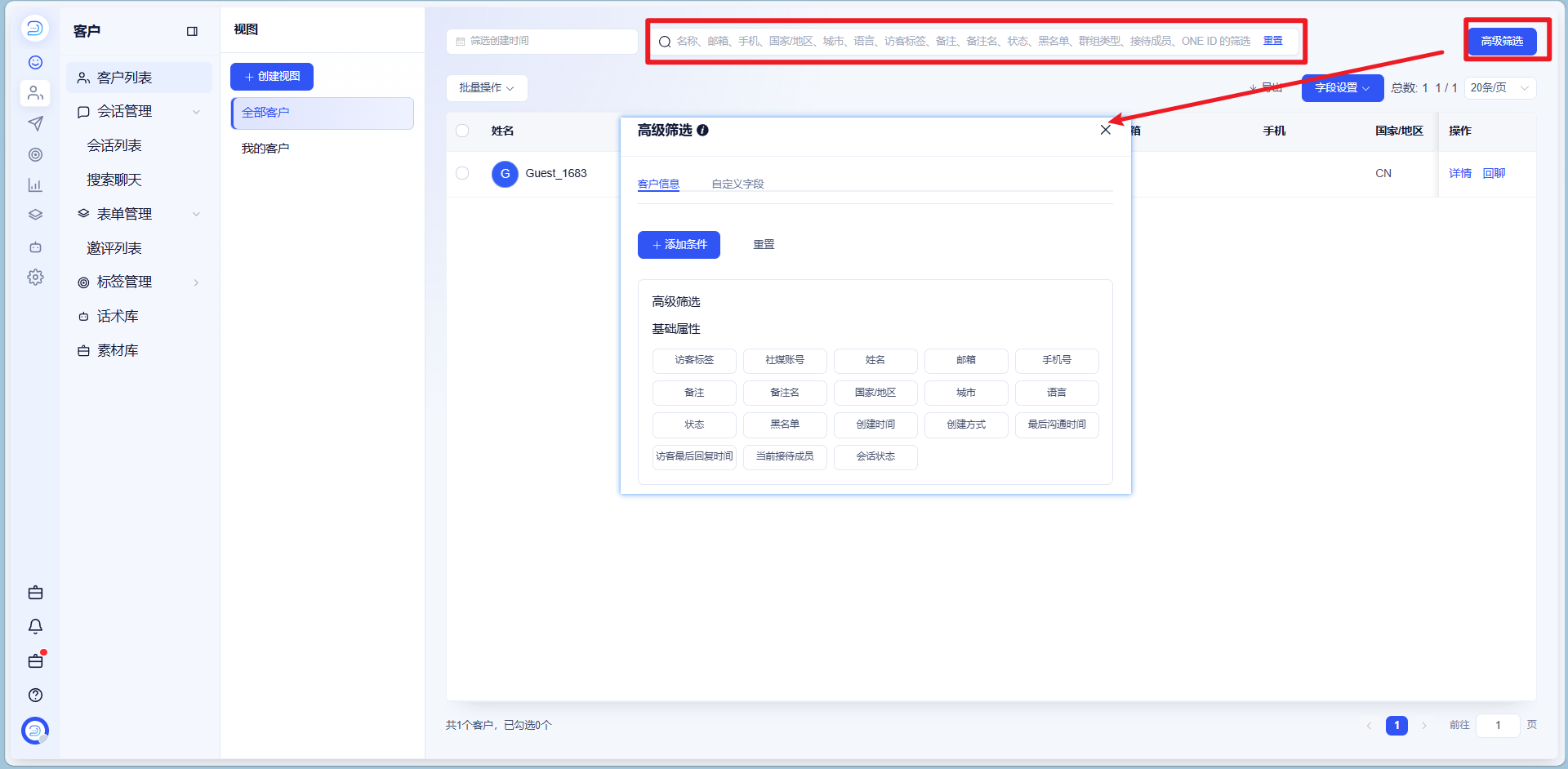Open the bar chart statistics icon
Image resolution: width=1568 pixels, height=769 pixels.
pos(35,184)
